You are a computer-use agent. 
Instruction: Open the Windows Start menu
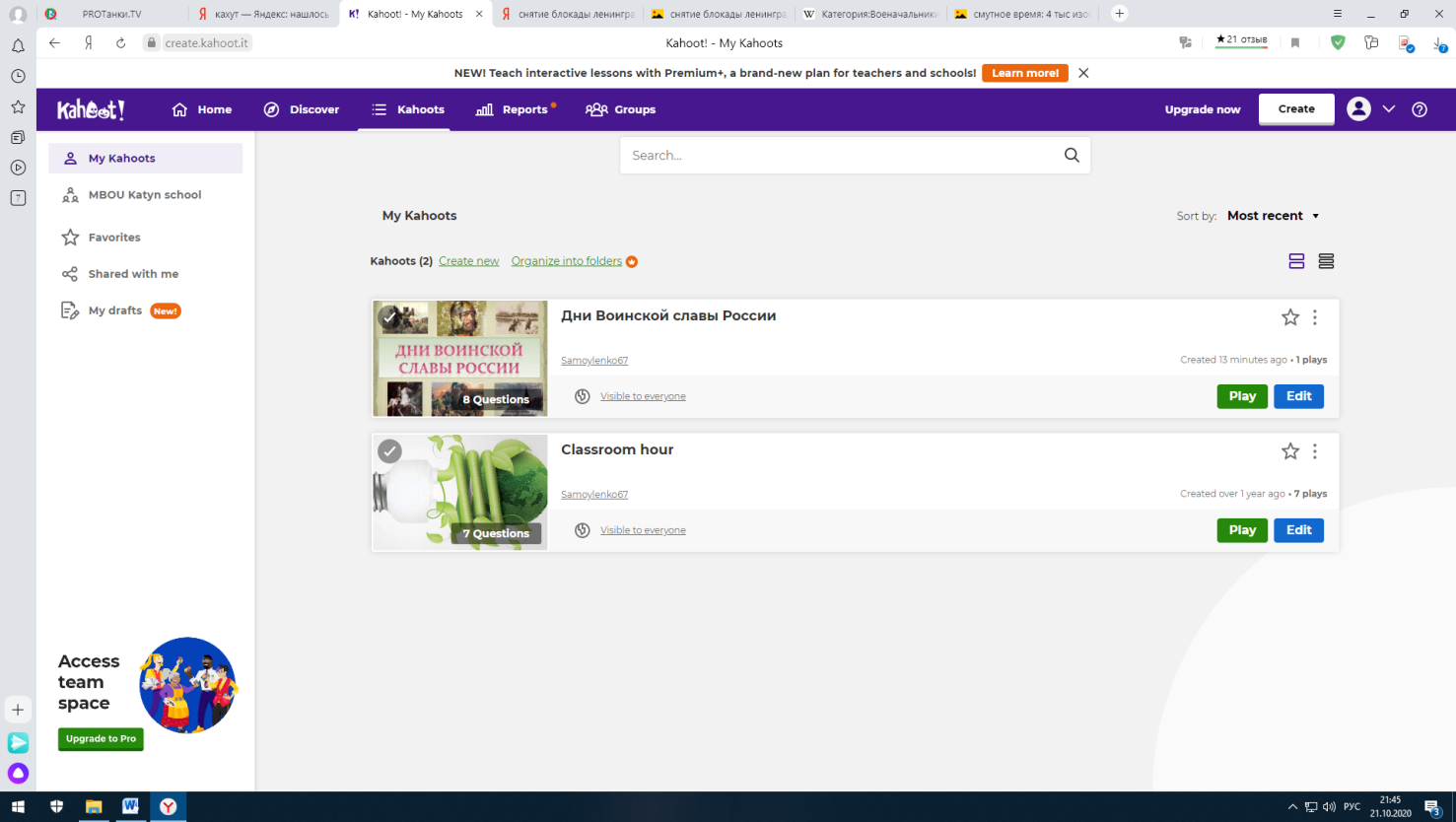18,806
